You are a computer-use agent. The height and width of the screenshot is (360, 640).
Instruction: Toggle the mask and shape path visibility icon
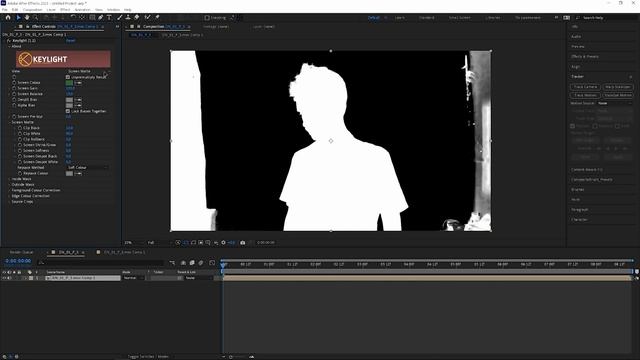193,242
